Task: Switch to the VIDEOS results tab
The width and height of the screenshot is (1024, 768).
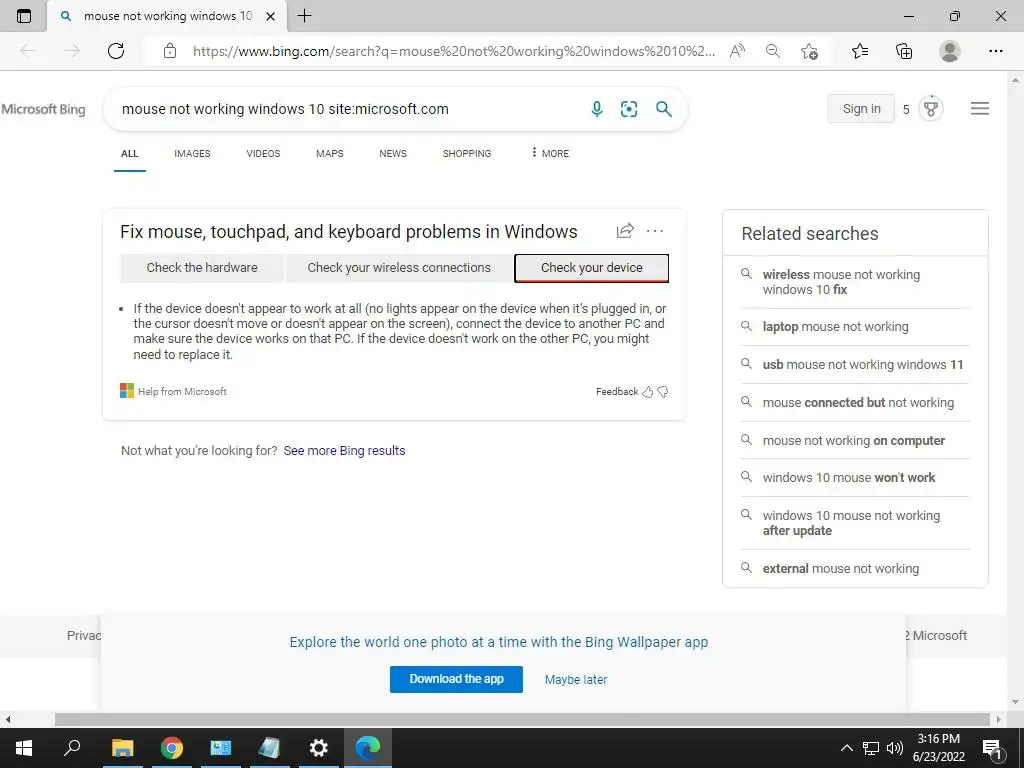Action: click(x=263, y=153)
